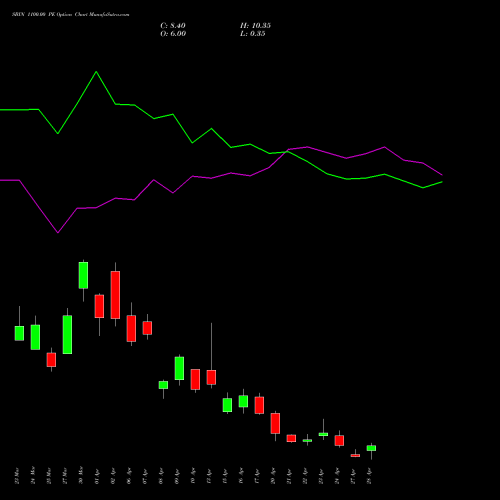Screen dimensions: 500x500
Task: Select the high value "H: 10.35"
Action: (x=255, y=26)
